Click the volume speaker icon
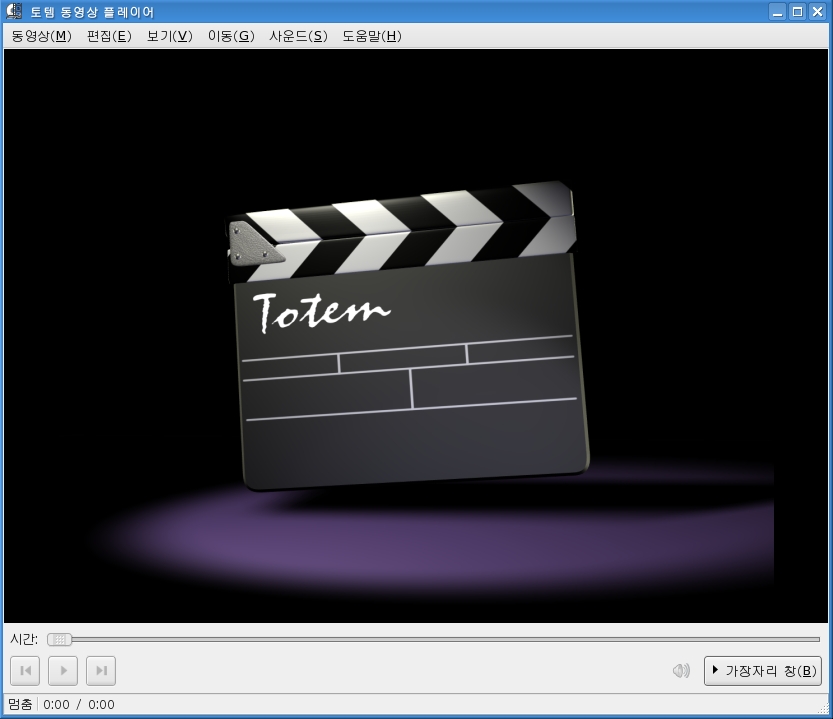 pos(681,671)
